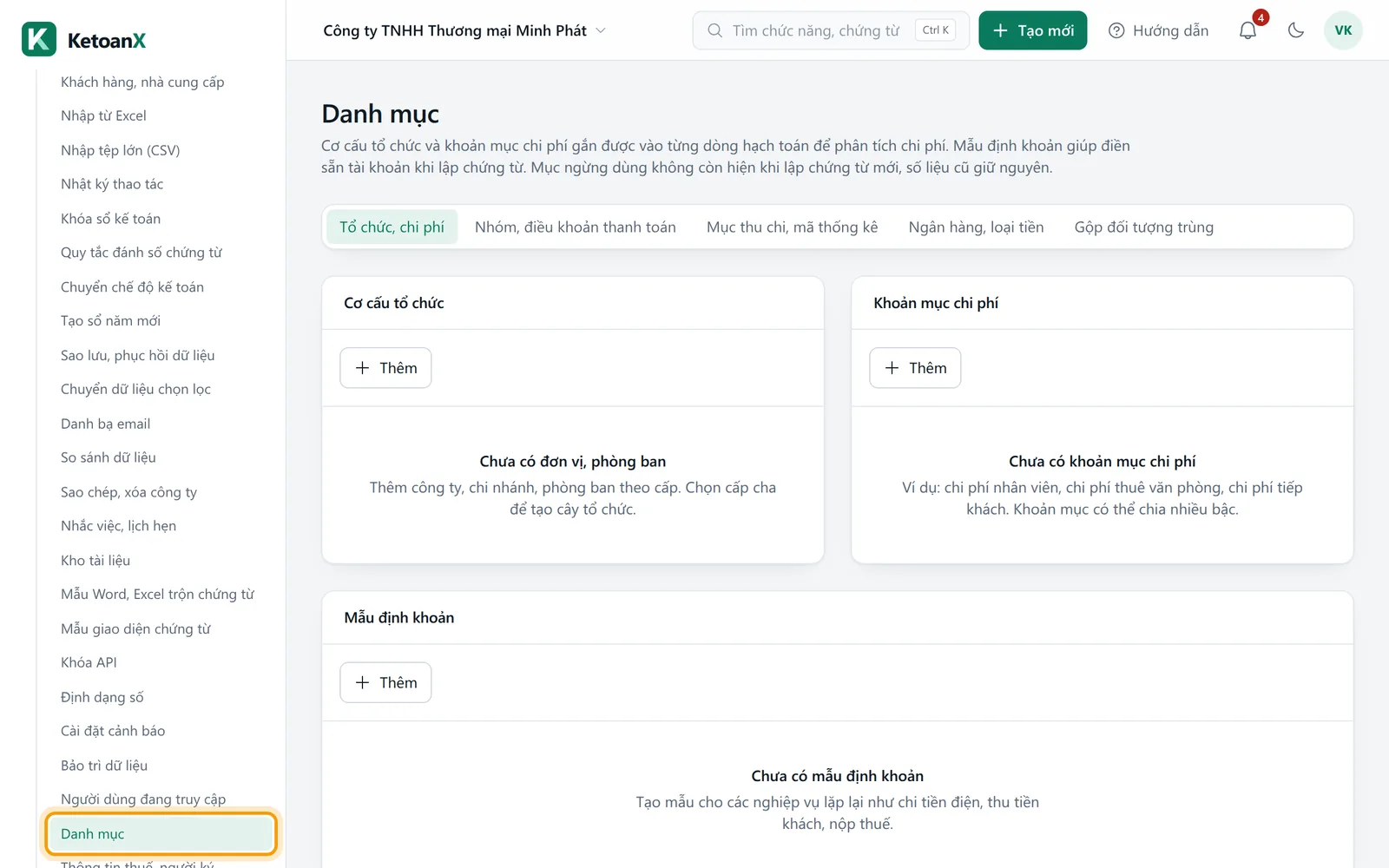The width and height of the screenshot is (1389, 868).
Task: Open Ngân hàng, loại tiền tab
Action: click(976, 227)
